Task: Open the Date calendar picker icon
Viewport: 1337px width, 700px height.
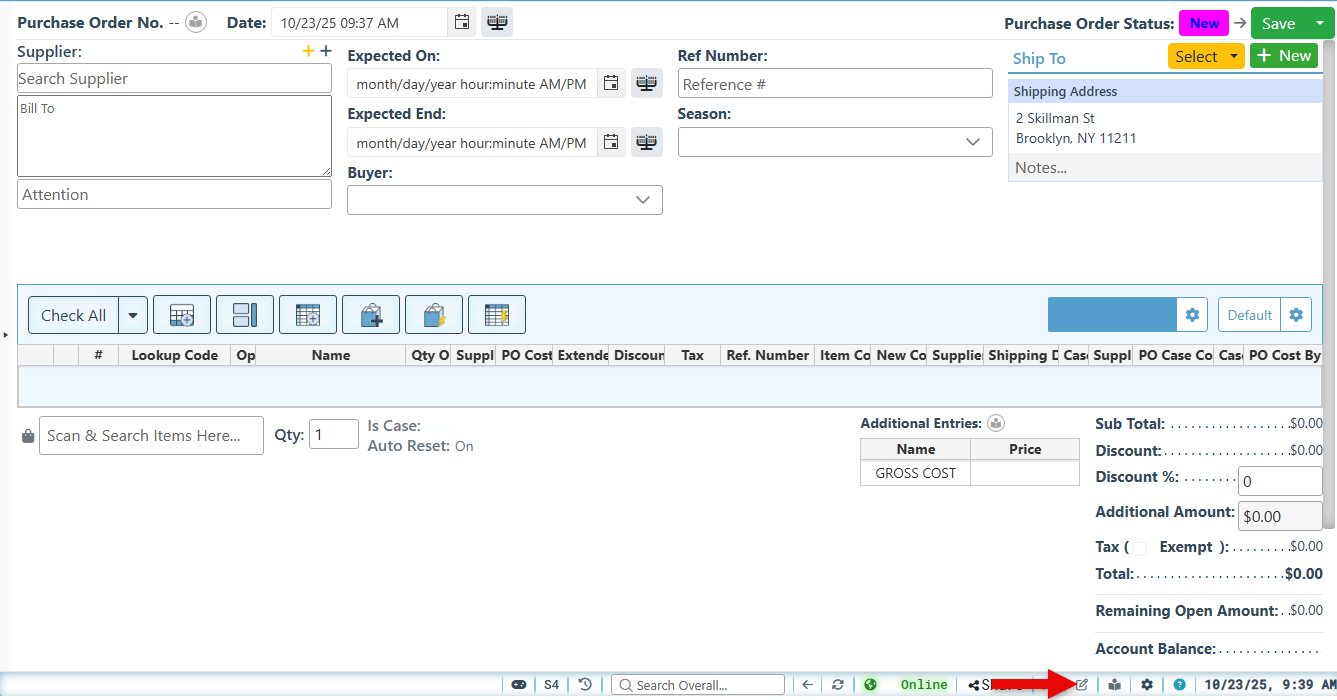Action: (461, 22)
